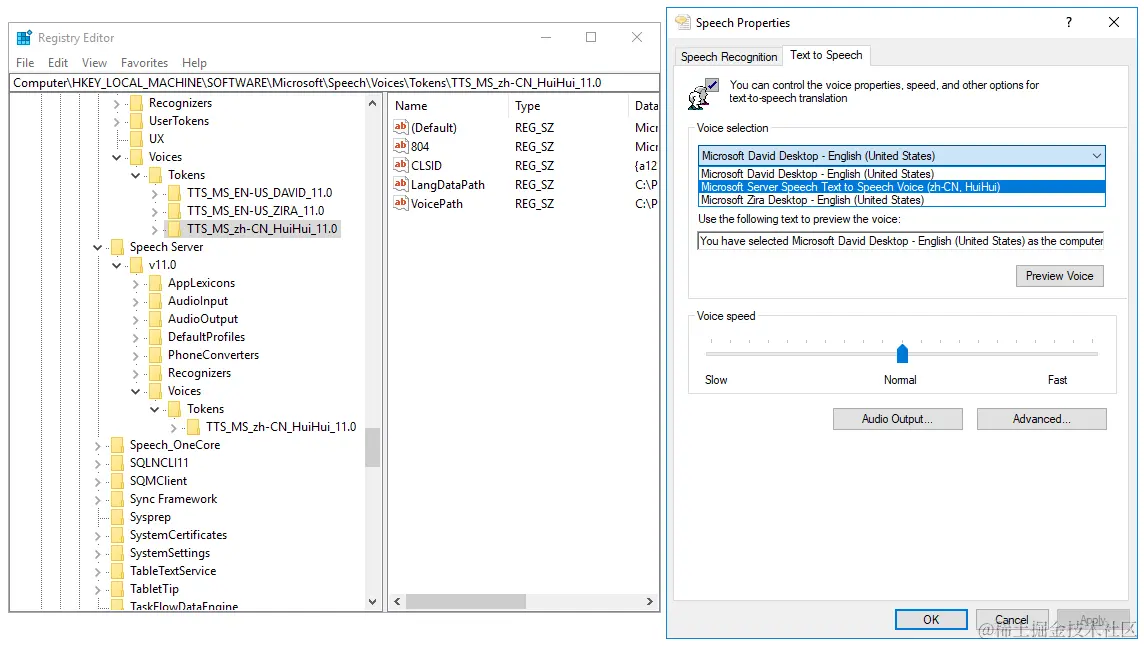
Task: Select Microsoft David Desktop option in dropdown list
Action: point(902,174)
